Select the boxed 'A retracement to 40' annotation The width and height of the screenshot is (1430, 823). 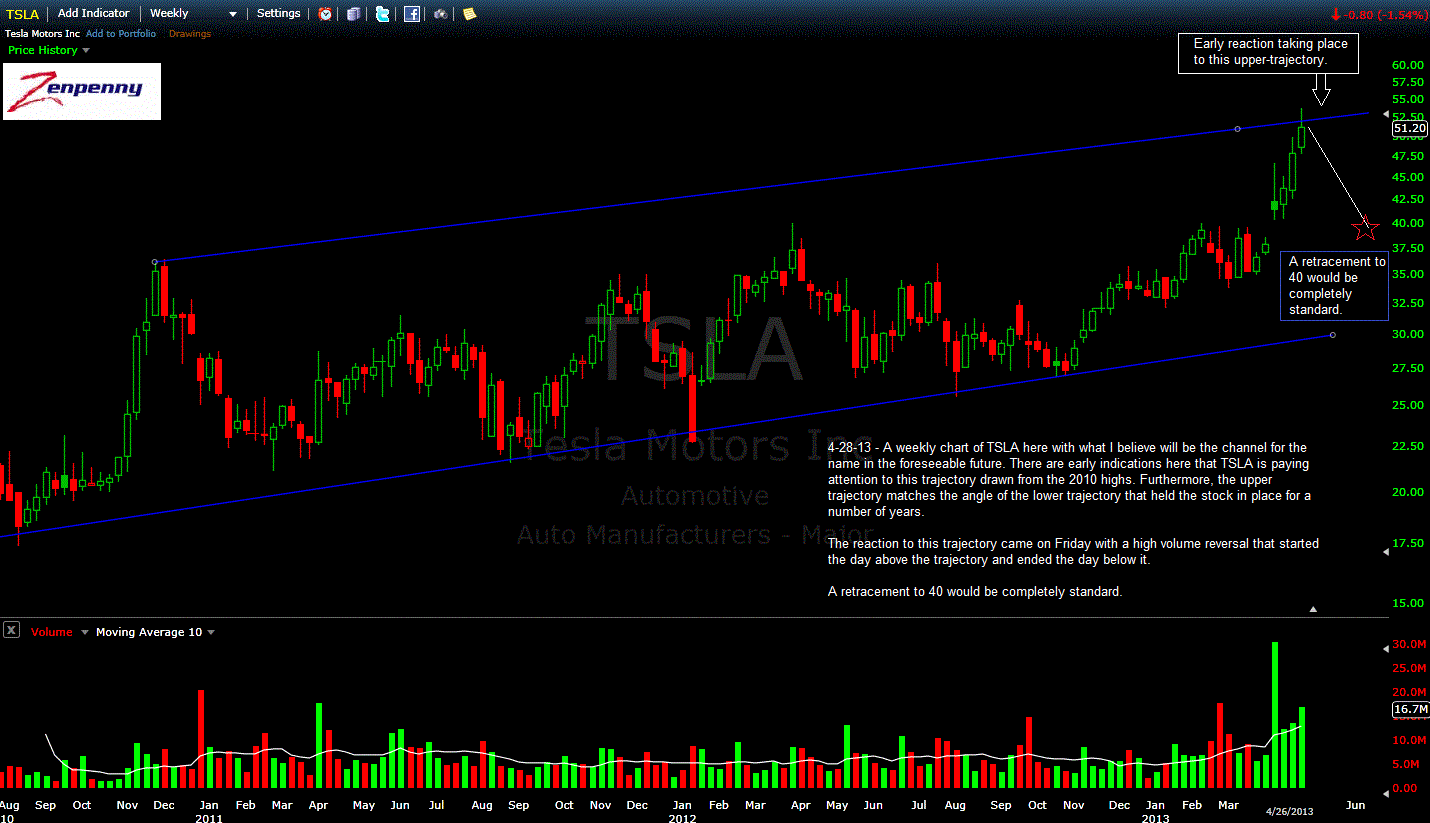coord(1334,286)
